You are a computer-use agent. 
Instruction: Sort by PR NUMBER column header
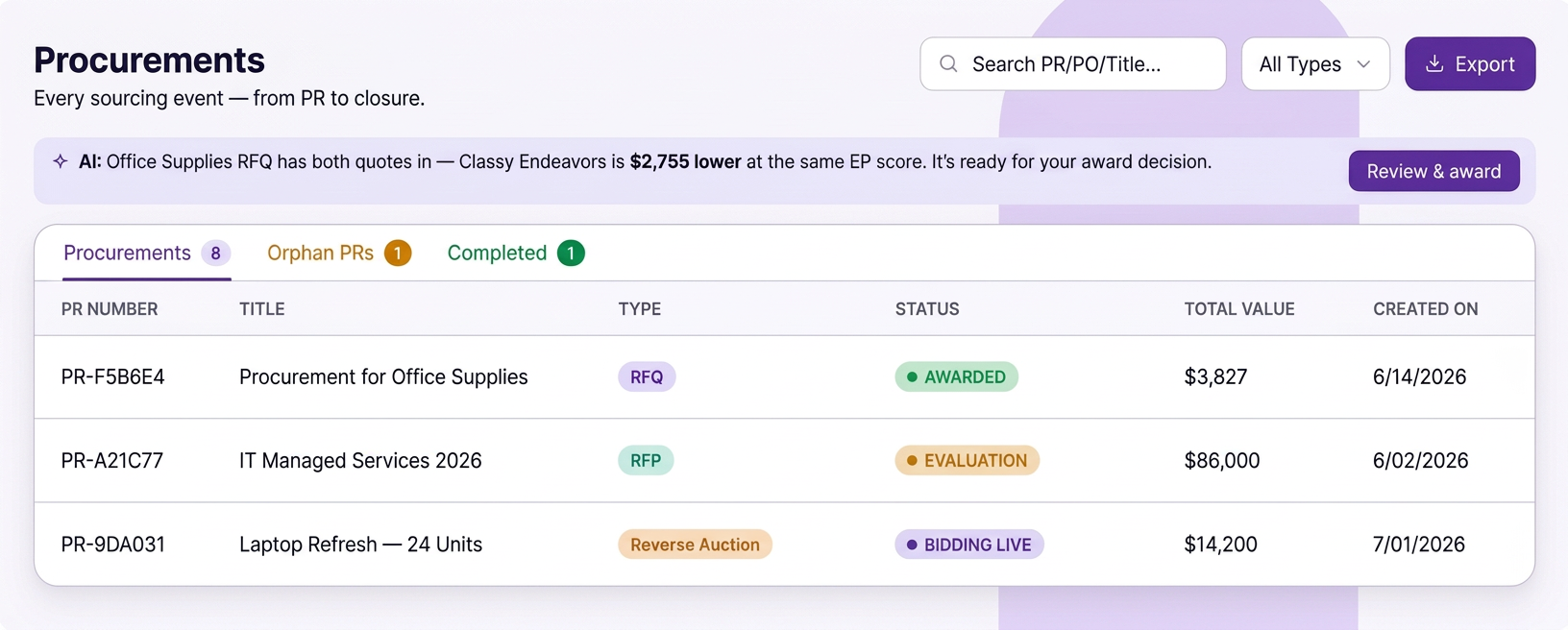click(x=110, y=309)
